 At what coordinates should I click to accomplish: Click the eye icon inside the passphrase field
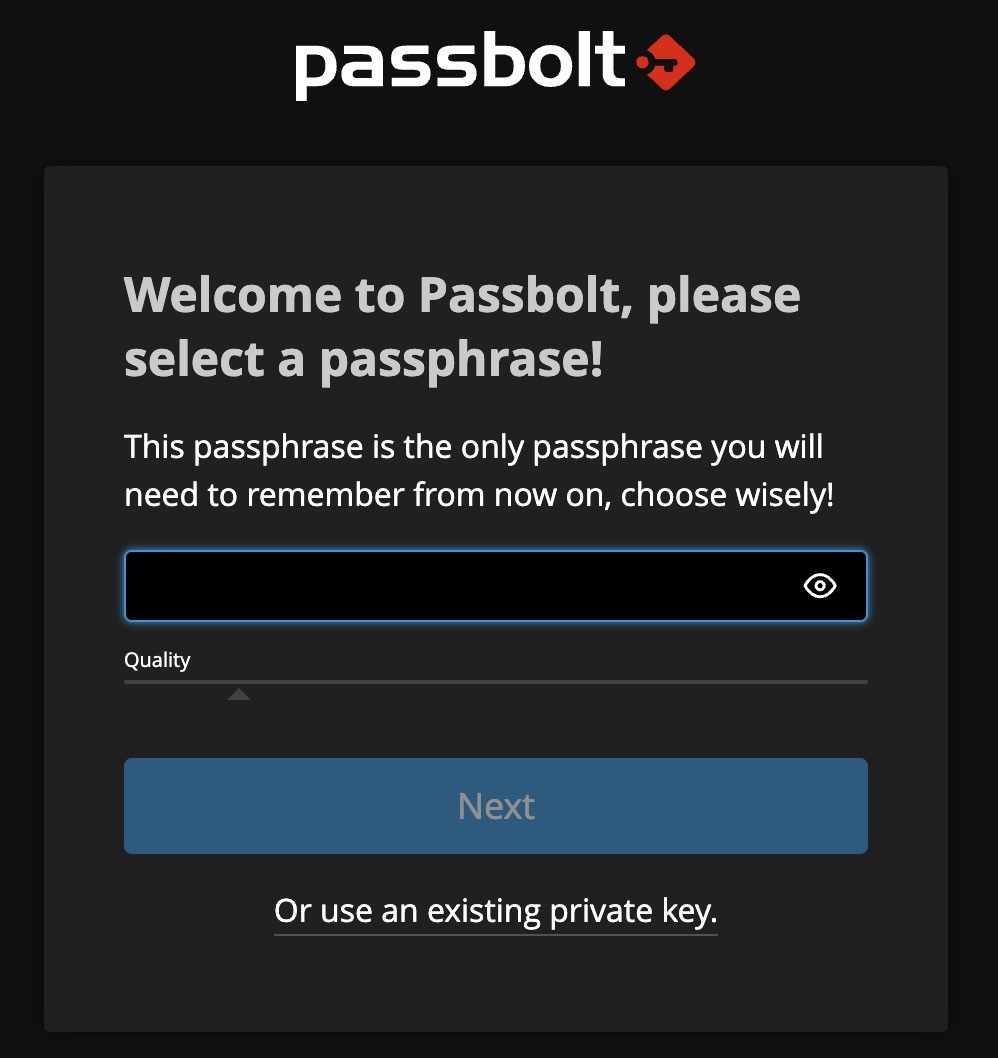point(820,586)
